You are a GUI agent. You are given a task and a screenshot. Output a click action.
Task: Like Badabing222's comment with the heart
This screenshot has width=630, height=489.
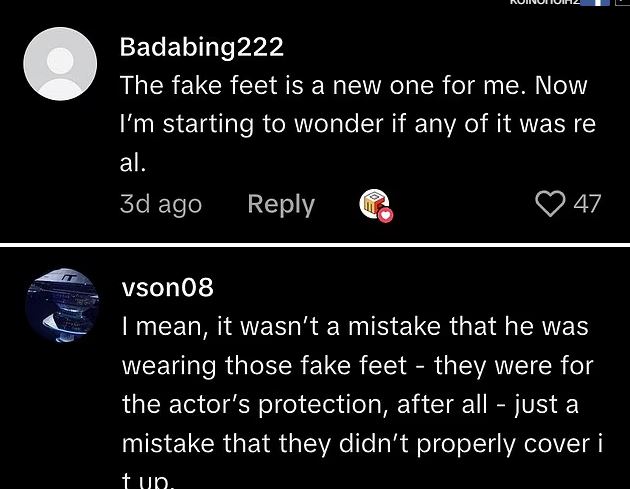point(550,204)
